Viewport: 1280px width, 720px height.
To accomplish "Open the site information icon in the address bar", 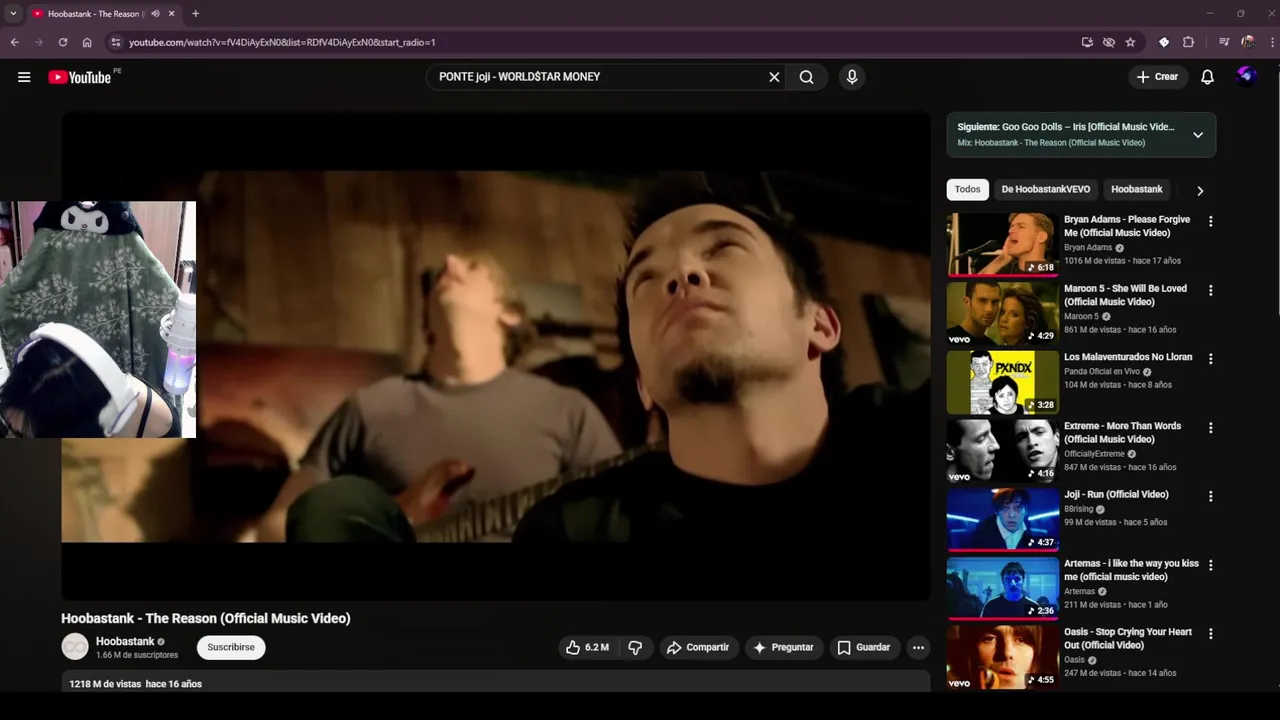I will 116,42.
